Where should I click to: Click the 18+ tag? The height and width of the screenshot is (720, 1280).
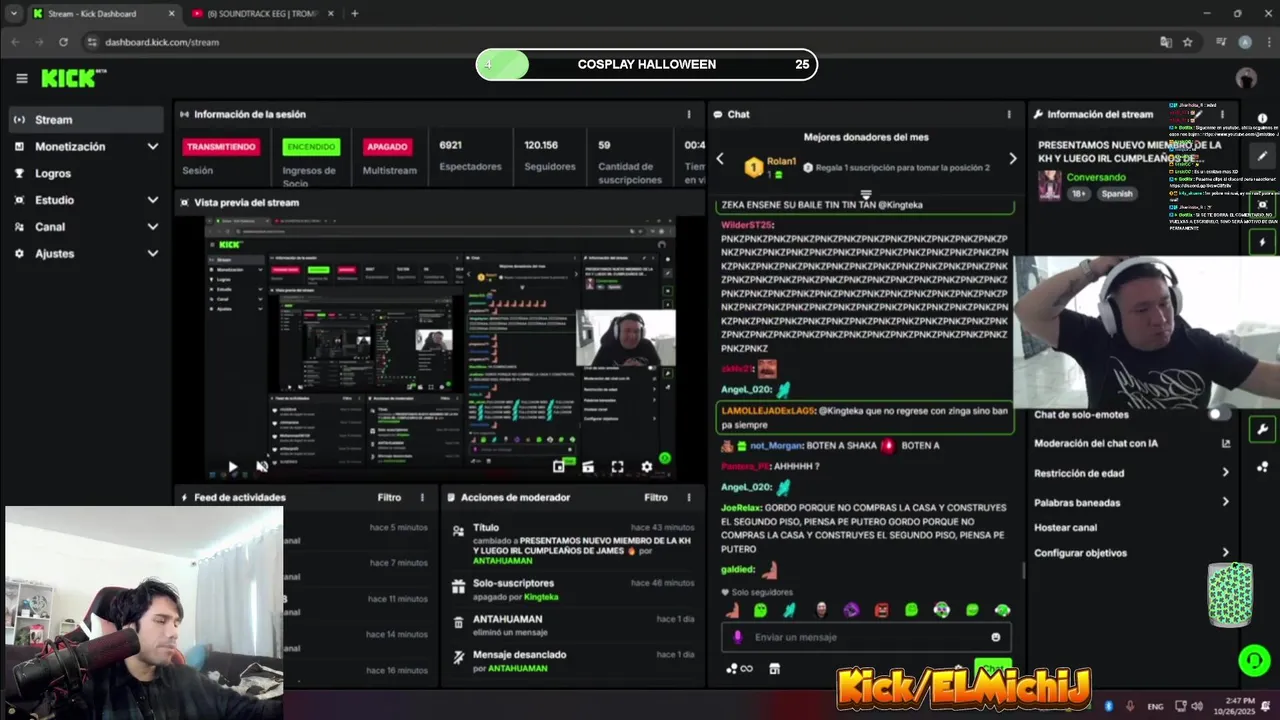click(1080, 194)
